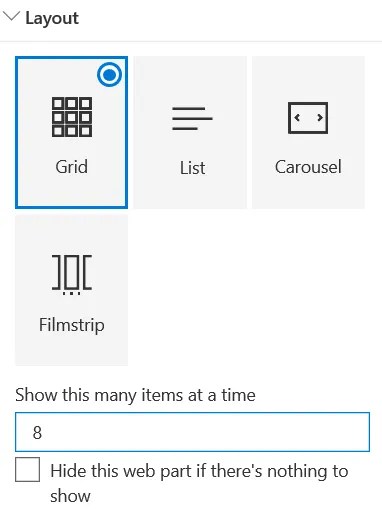Enable hide web part checkbox
The width and height of the screenshot is (382, 511).
point(27,469)
